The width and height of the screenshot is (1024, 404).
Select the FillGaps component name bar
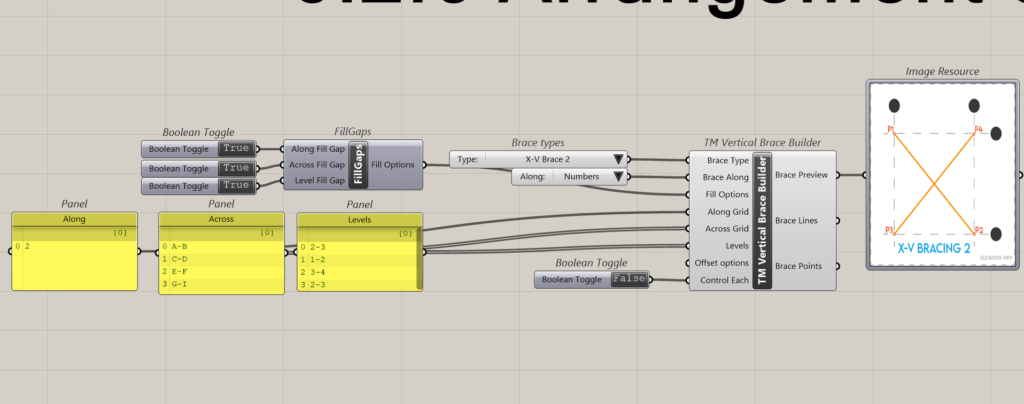(357, 164)
